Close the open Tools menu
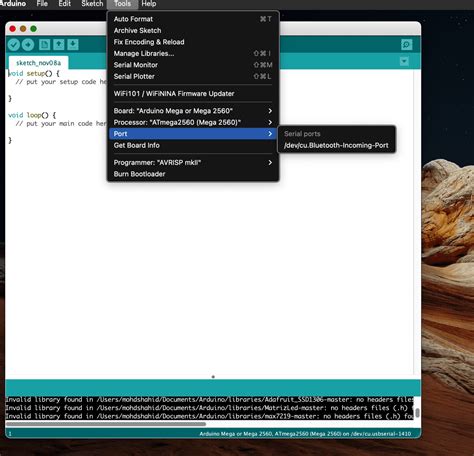Screen dimensions: 474x456 tap(122, 4)
